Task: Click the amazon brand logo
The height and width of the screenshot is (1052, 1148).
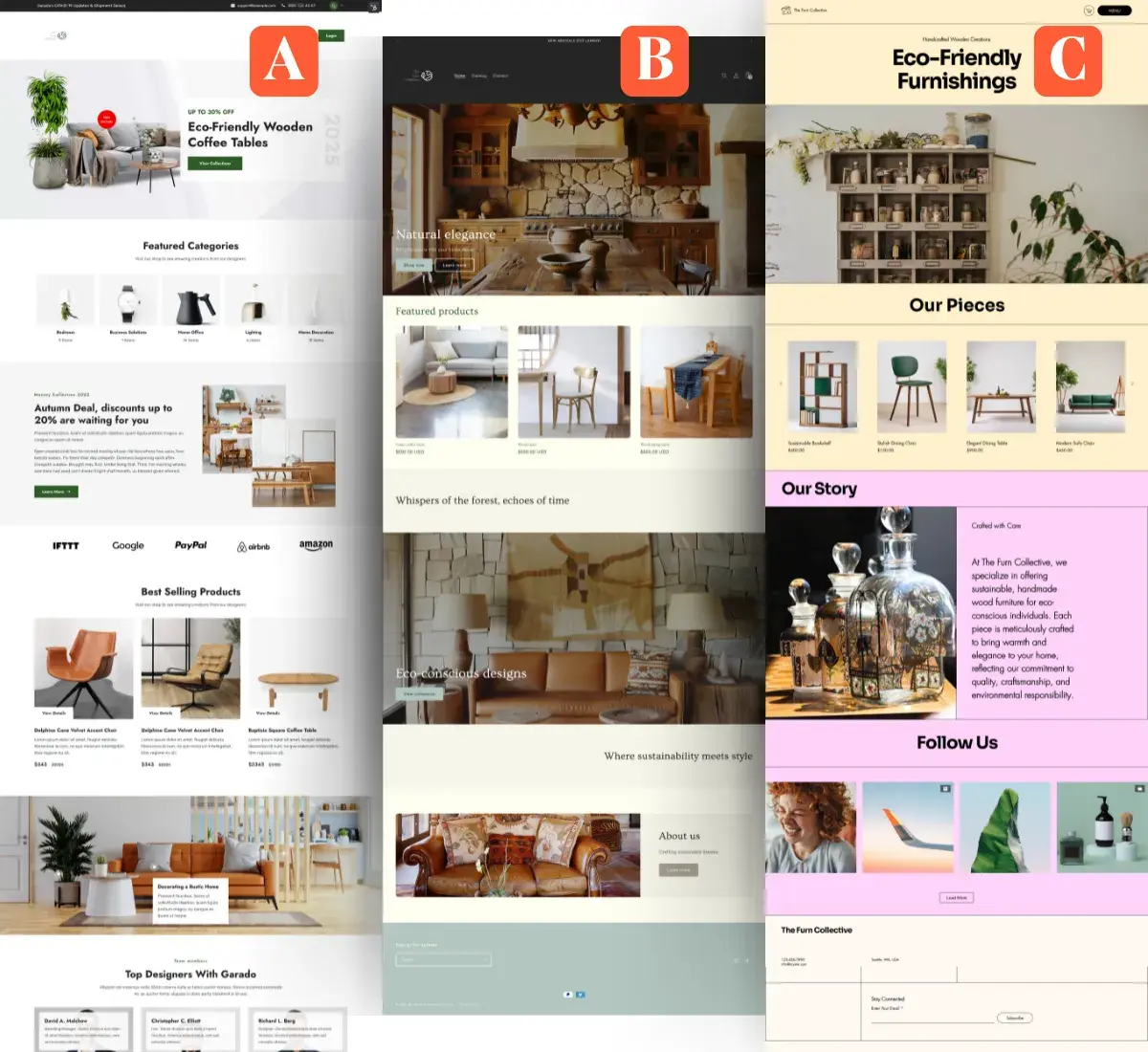Action: click(x=316, y=545)
